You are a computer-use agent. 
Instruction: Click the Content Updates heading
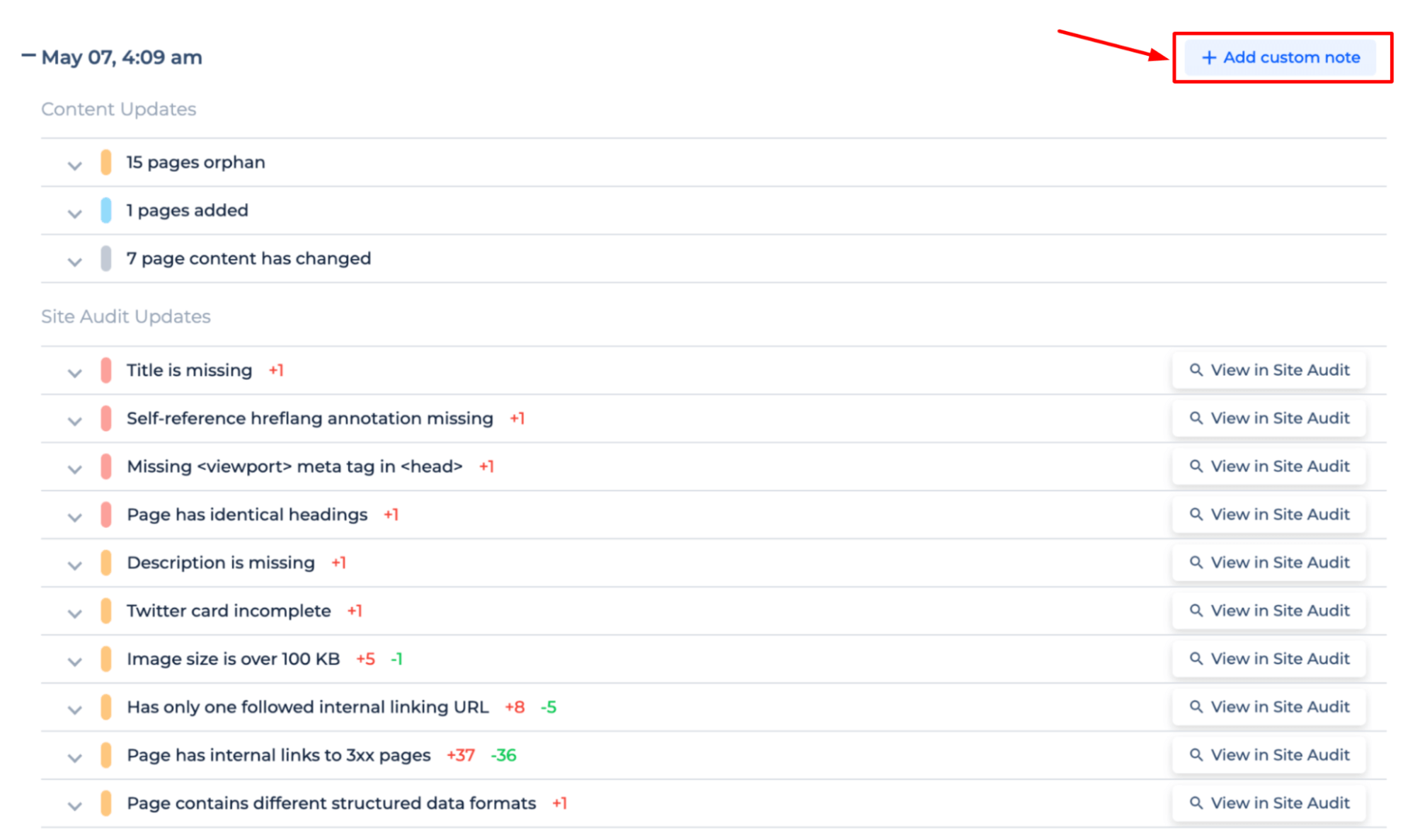click(x=119, y=109)
